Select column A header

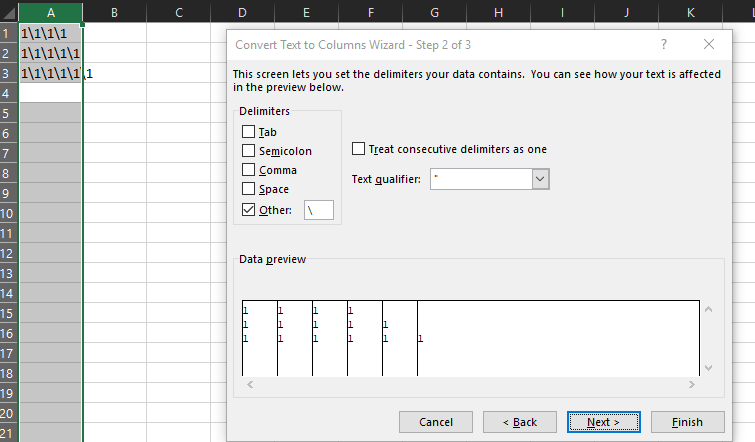point(50,12)
